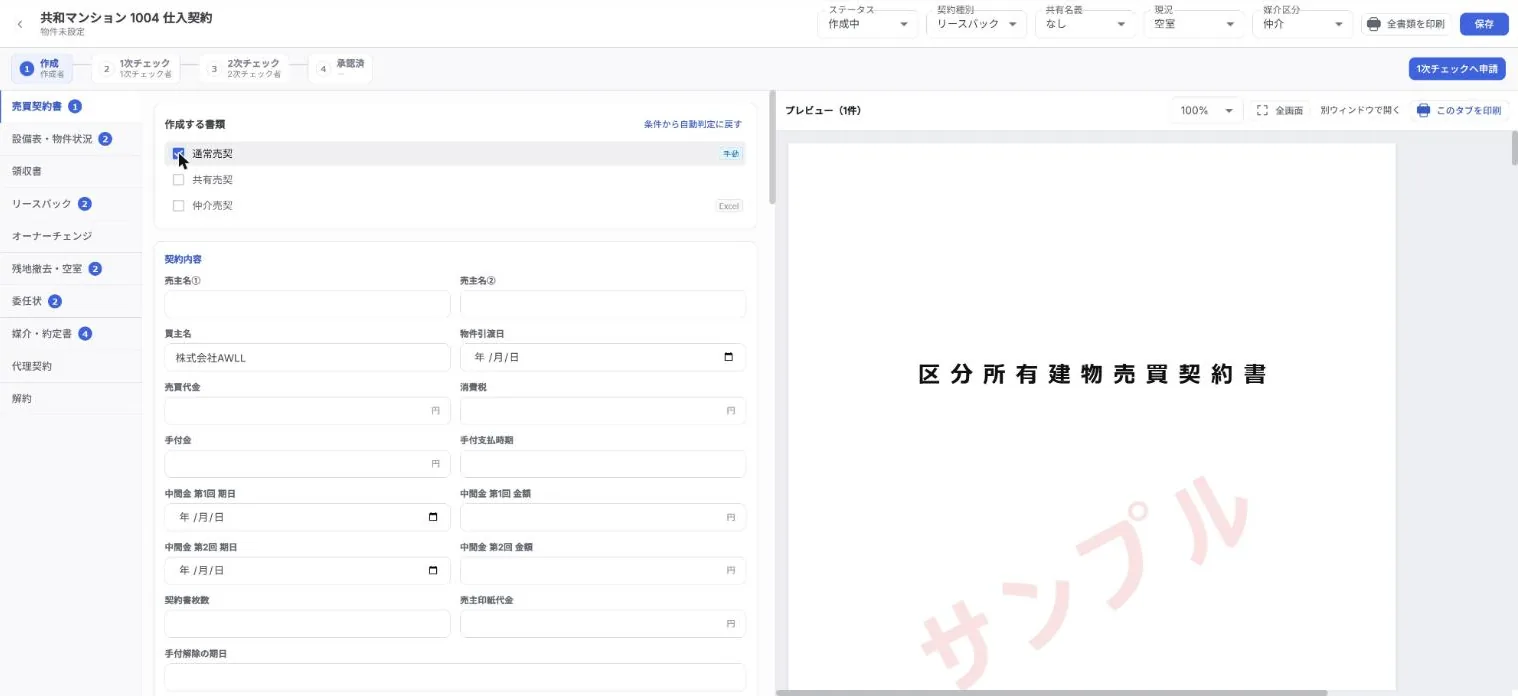Select the 設備表・物件状況 sidebar tab

pos(71,139)
